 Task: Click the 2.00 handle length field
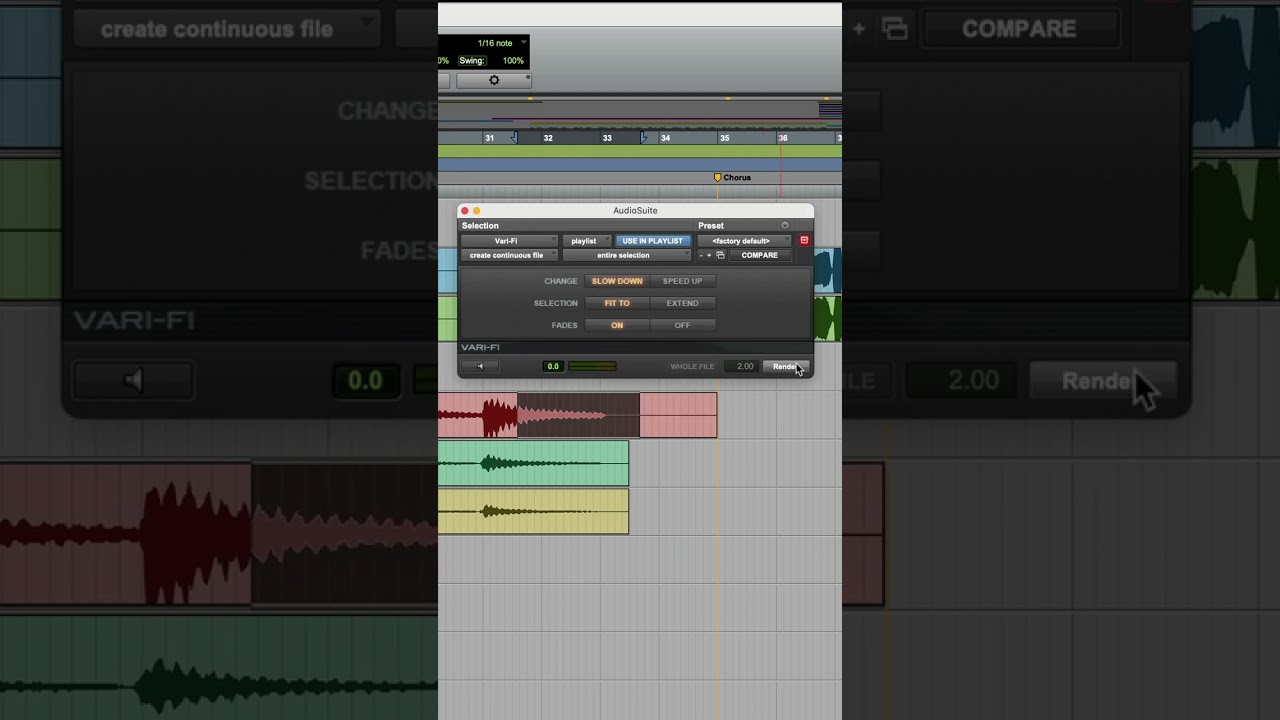(x=741, y=366)
